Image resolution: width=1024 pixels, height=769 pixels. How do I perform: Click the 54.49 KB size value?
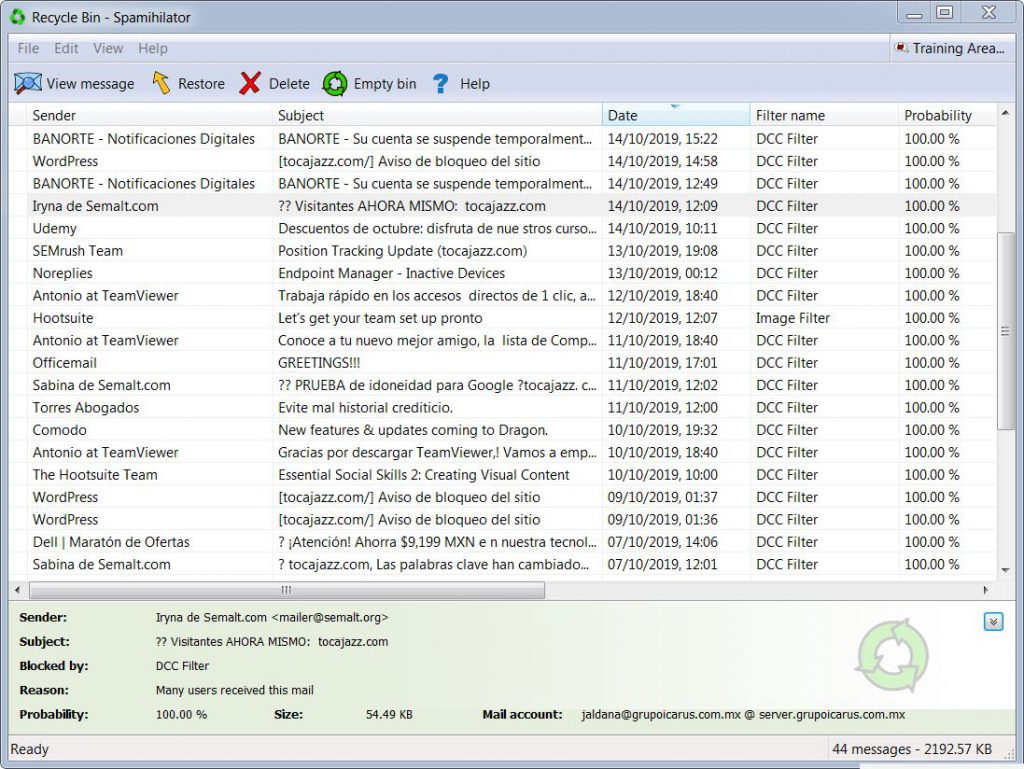[x=389, y=715]
